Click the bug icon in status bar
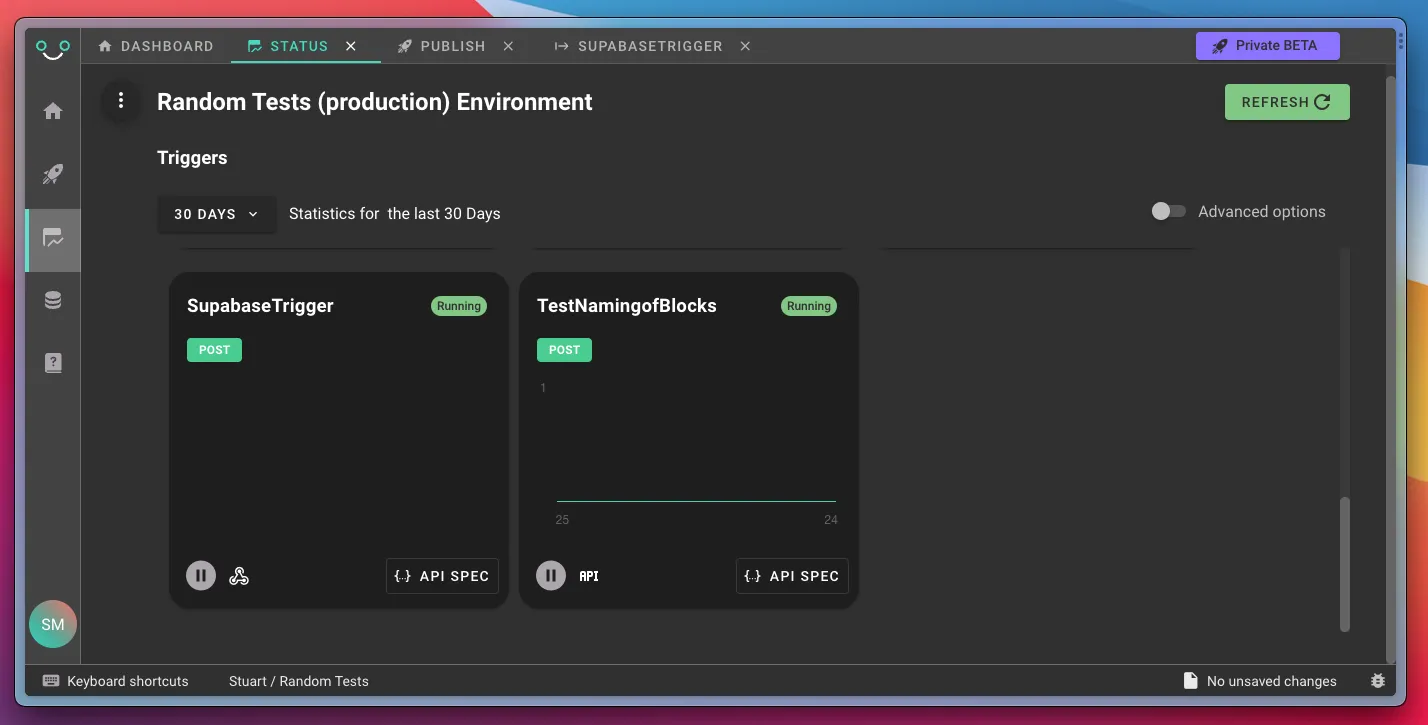 [x=1377, y=681]
